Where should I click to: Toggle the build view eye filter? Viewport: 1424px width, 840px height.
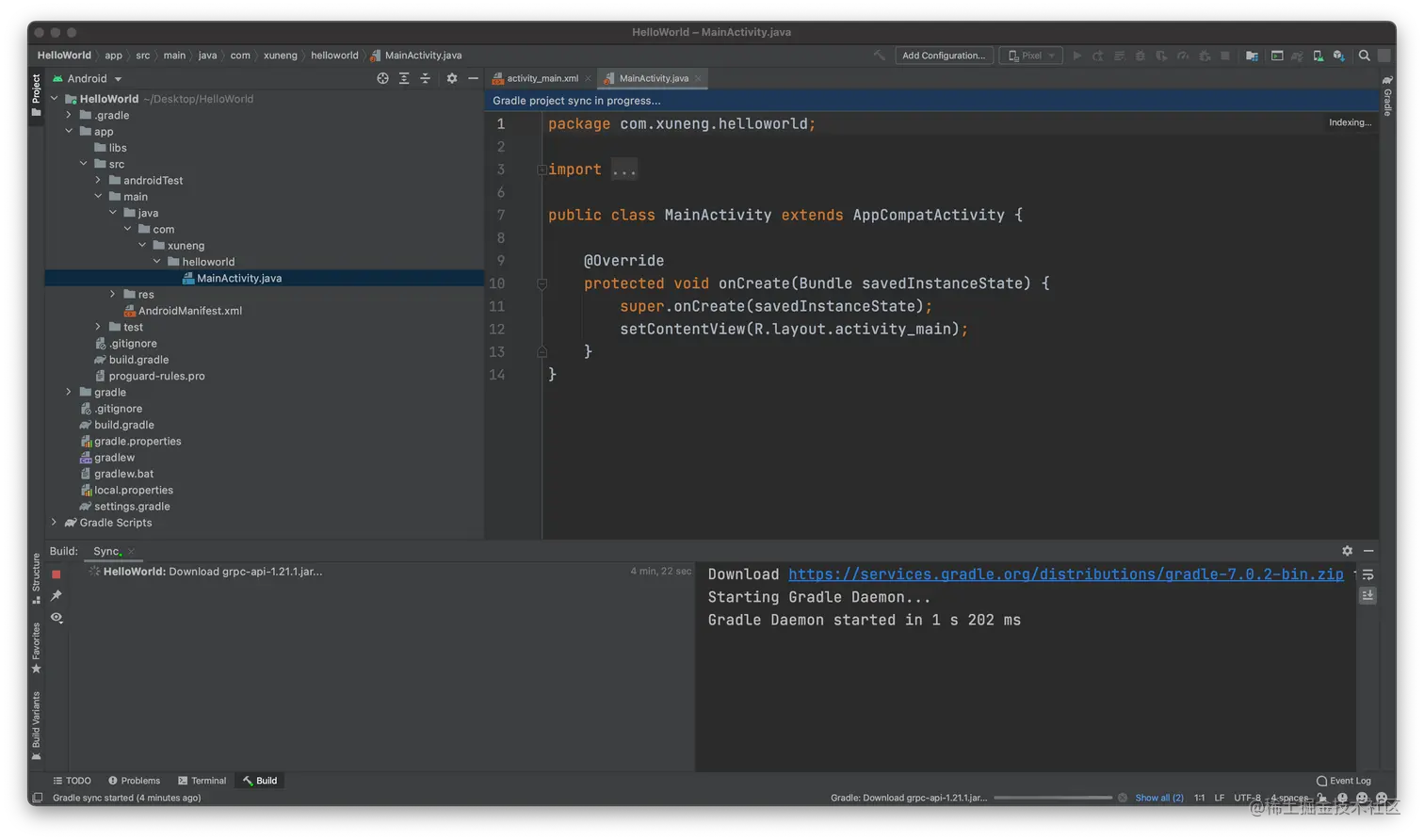tap(57, 618)
